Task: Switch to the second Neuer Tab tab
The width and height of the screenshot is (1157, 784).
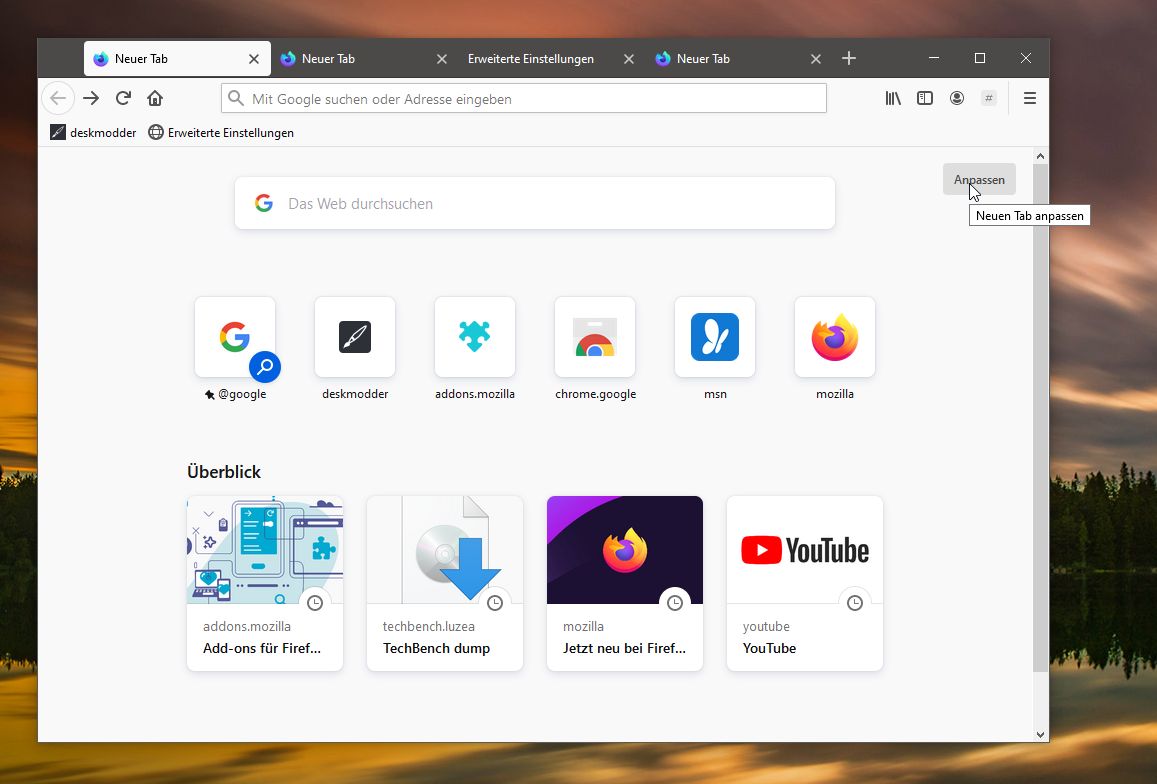Action: pos(365,58)
